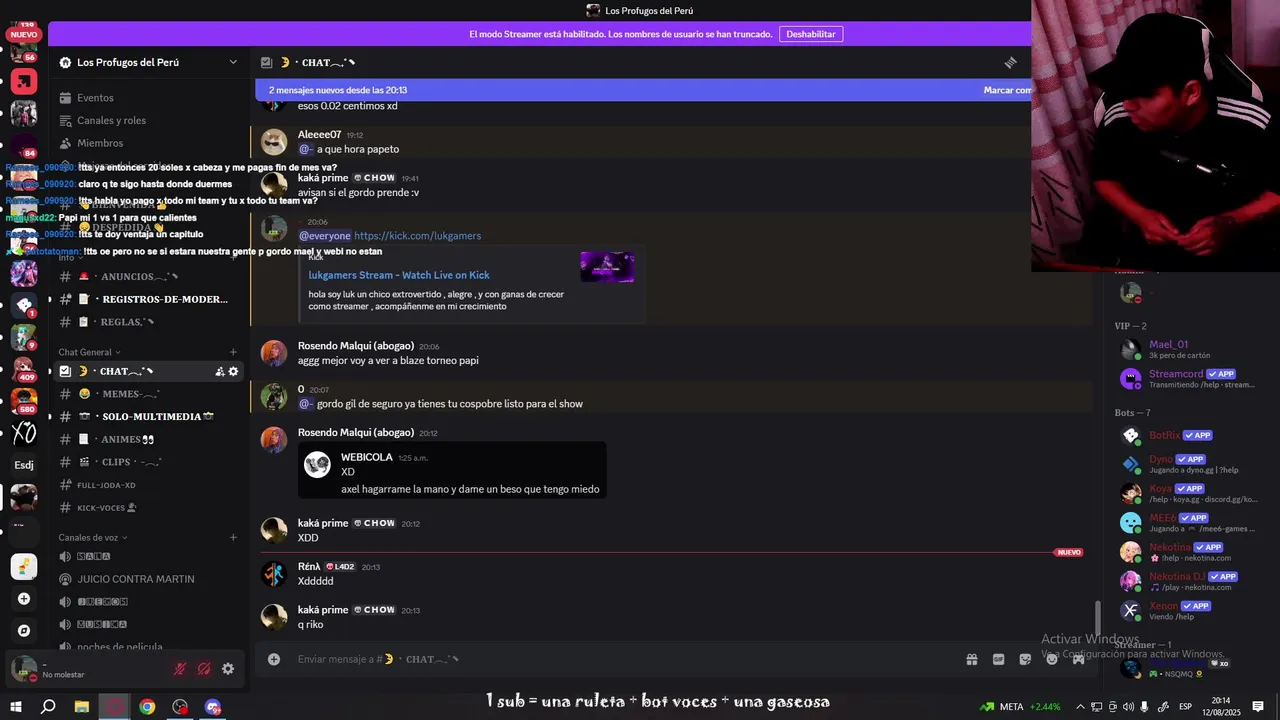Open Canales y roles item
Image resolution: width=1280 pixels, height=720 pixels.
point(111,120)
